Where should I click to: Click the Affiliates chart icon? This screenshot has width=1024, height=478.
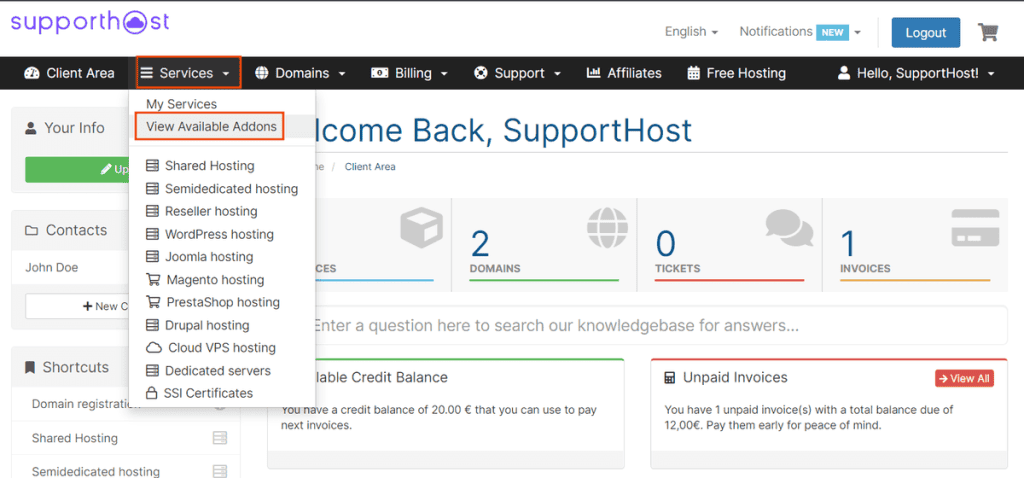pos(594,73)
